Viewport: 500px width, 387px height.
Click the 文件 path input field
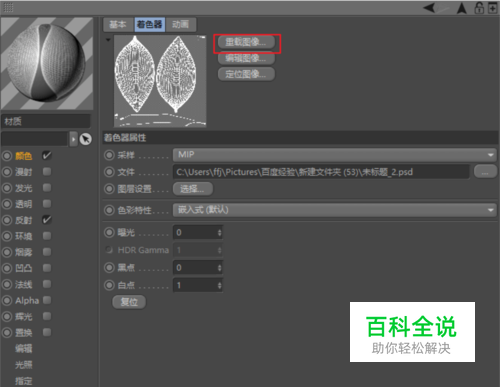tap(321, 172)
